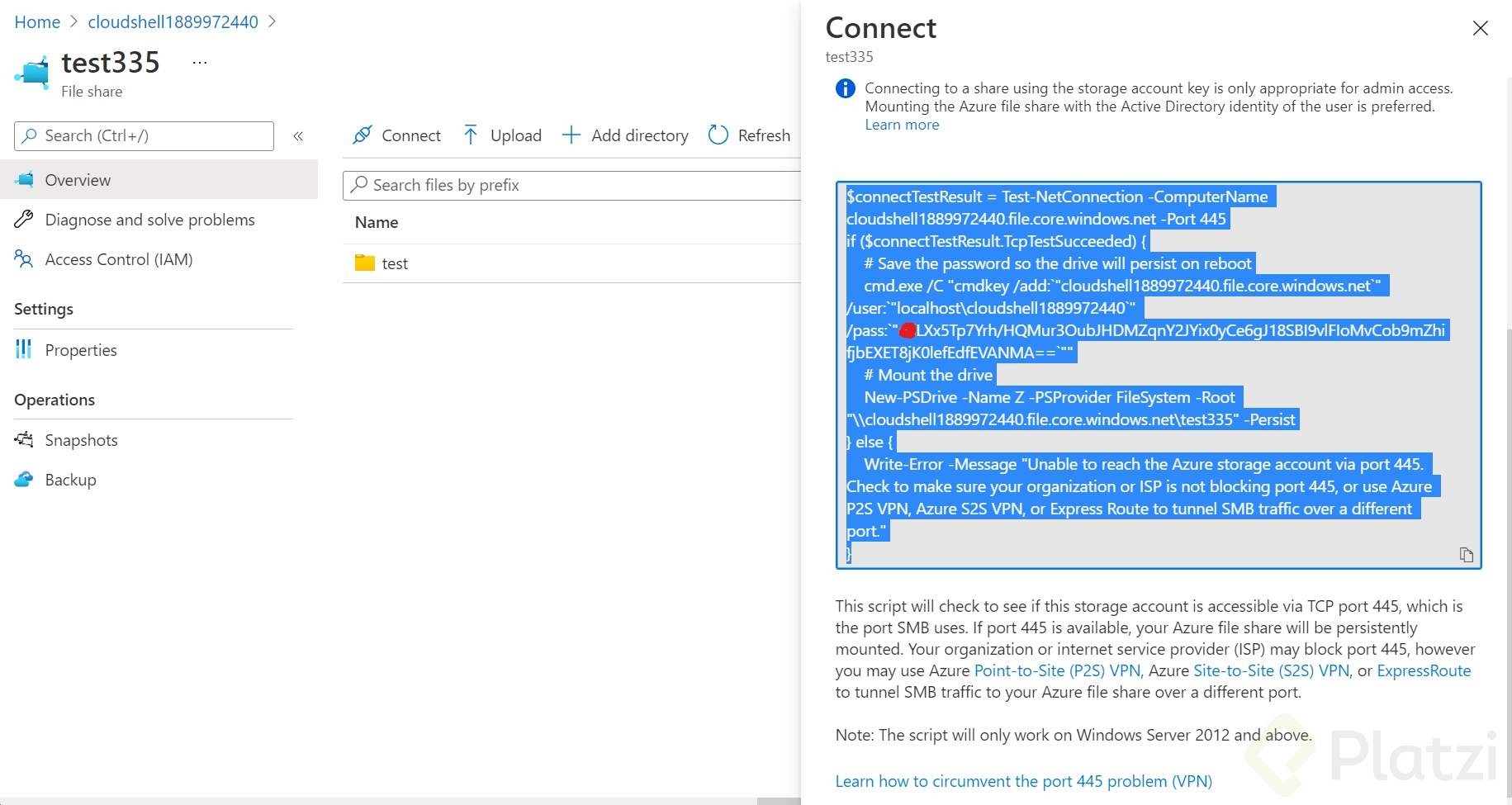Open more options with the ellipsis beside test335
Viewport: 1512px width, 805px height.
pos(198,61)
